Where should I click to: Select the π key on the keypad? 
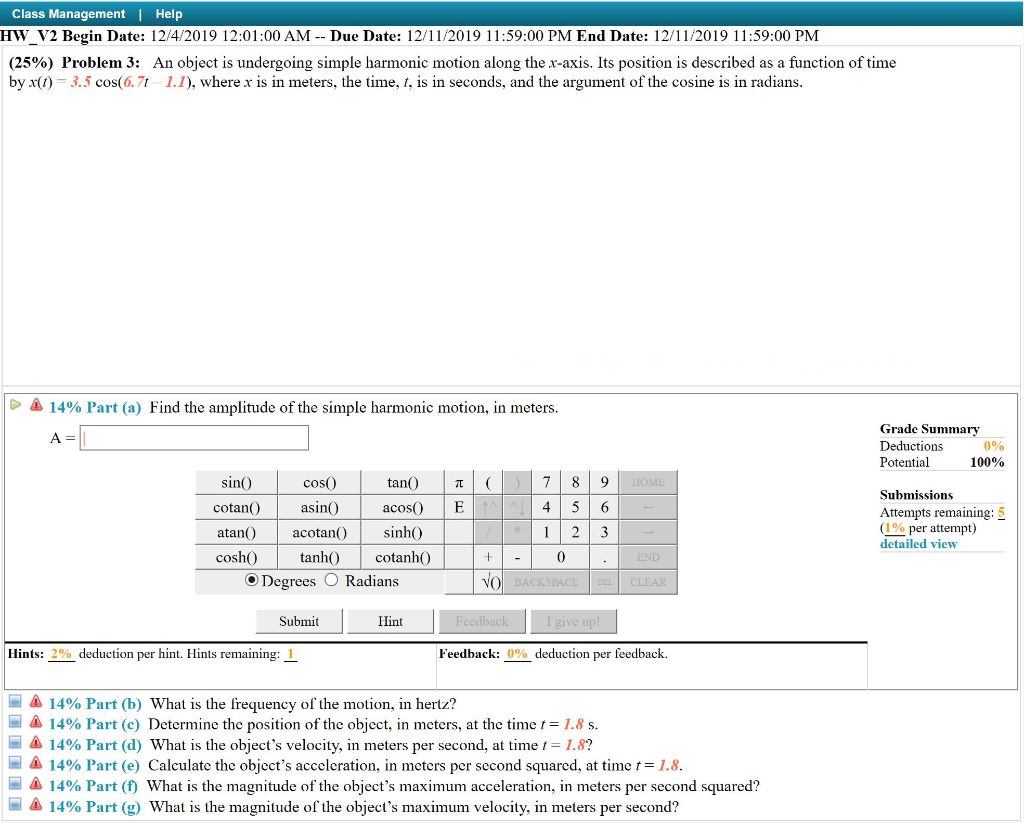click(458, 482)
